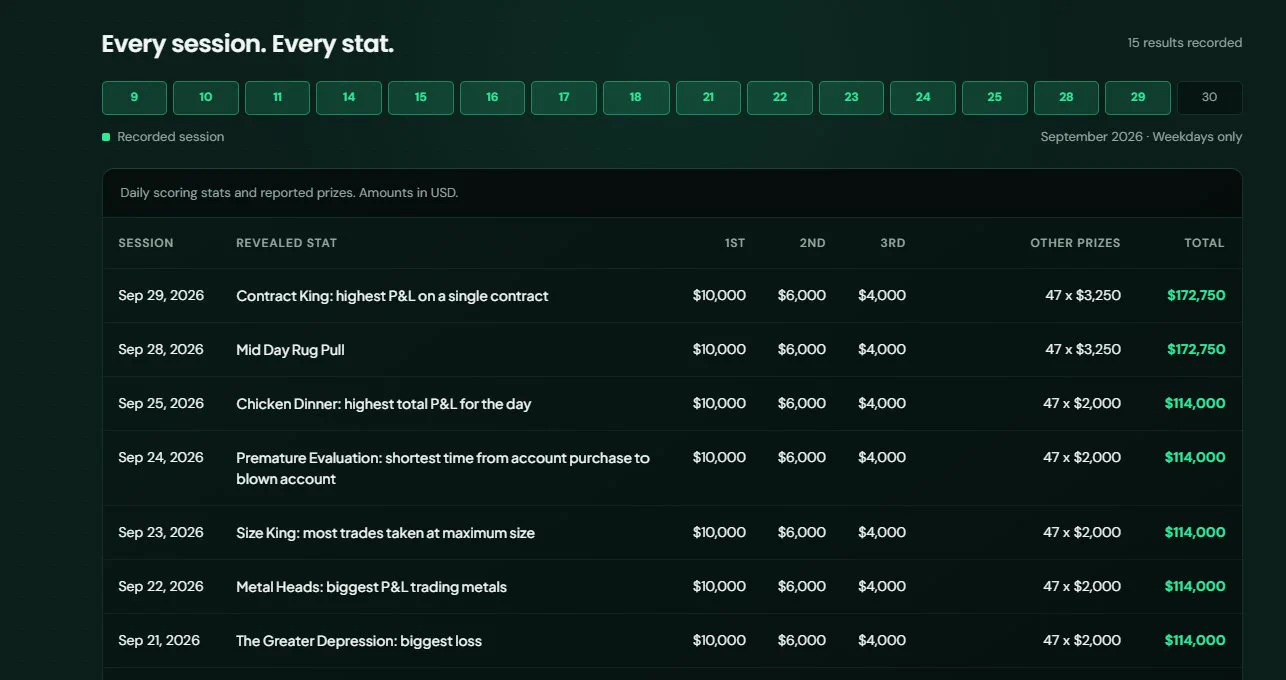Select session day 23 button

851,98
